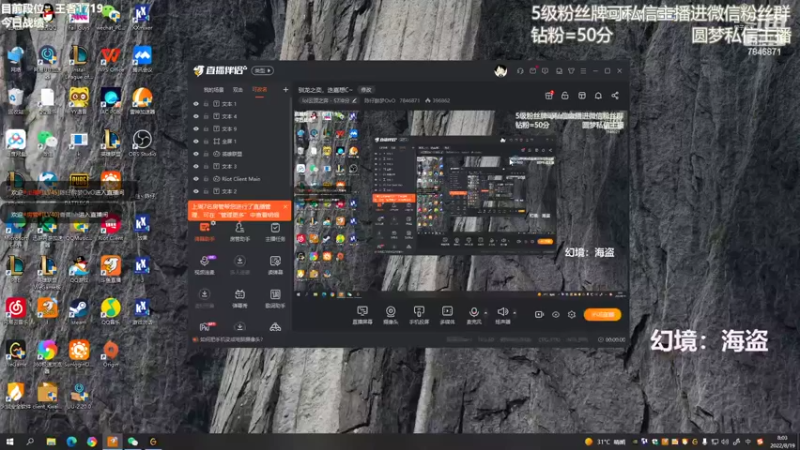The width and height of the screenshot is (800, 450).
Task: Hide the 文本 2 source
Action: click(x=196, y=191)
